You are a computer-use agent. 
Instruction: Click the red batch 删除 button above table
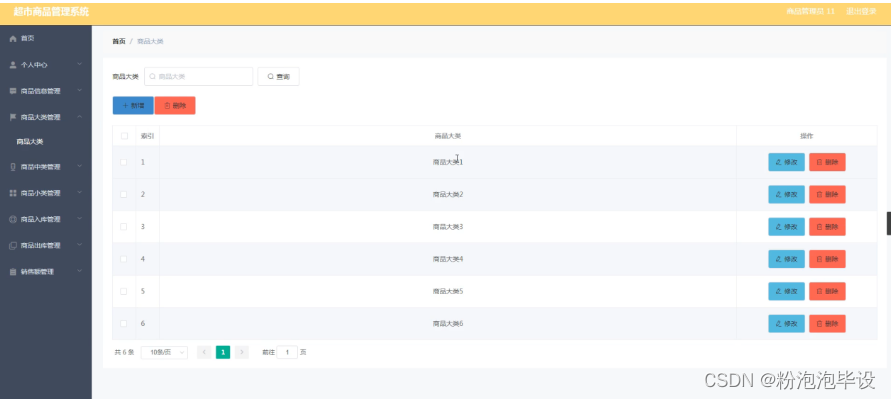coord(175,105)
